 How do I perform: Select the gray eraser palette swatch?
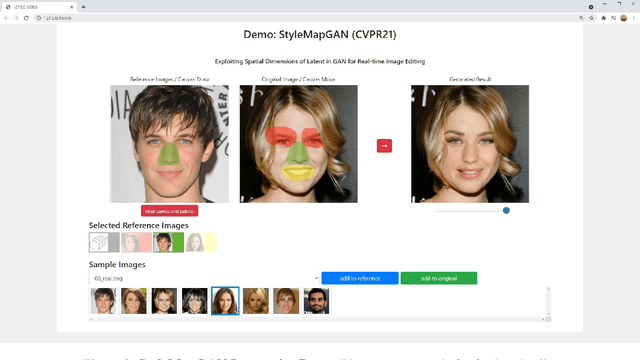104,242
